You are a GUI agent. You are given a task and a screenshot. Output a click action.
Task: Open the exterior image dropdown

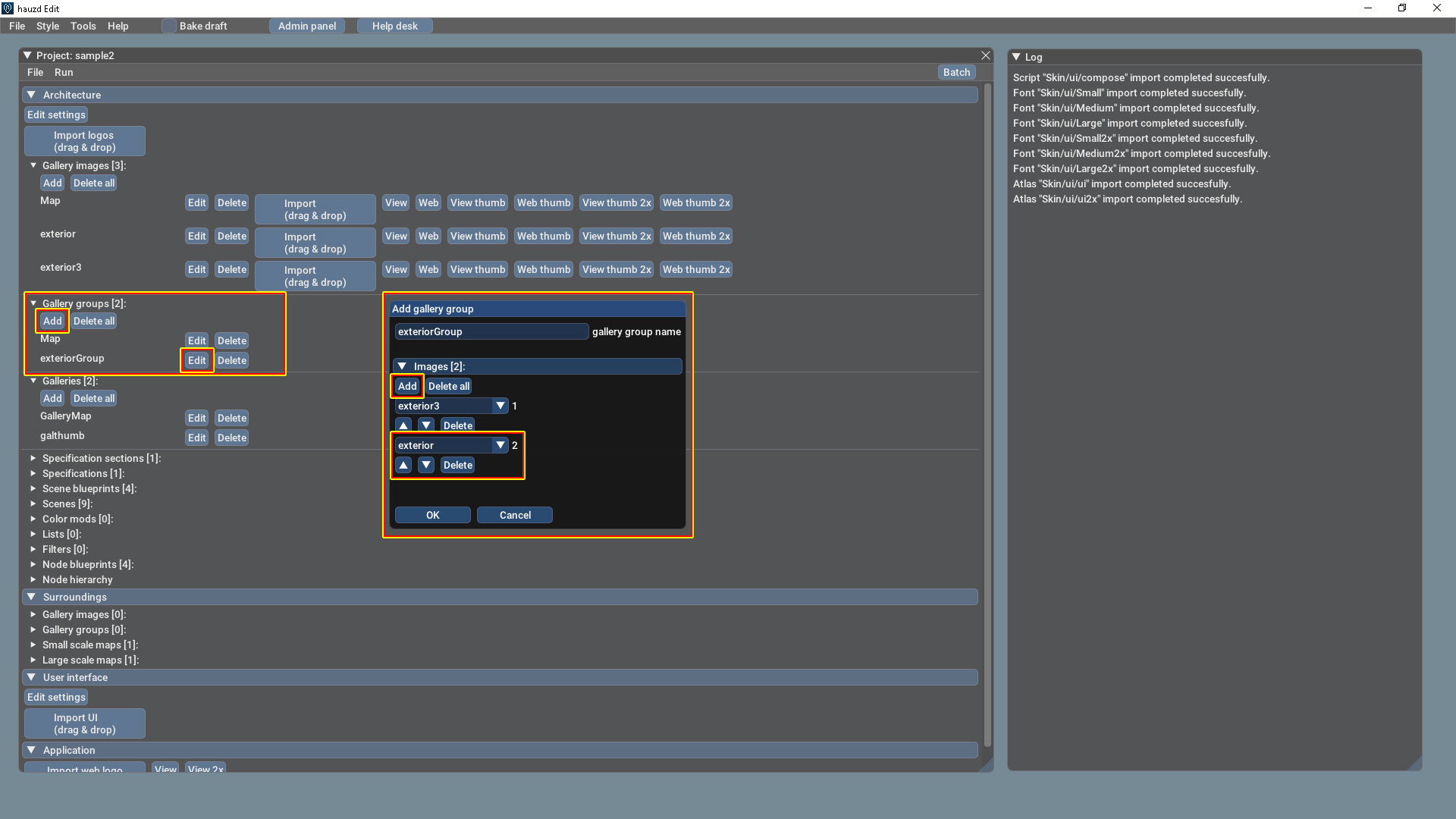click(x=500, y=445)
